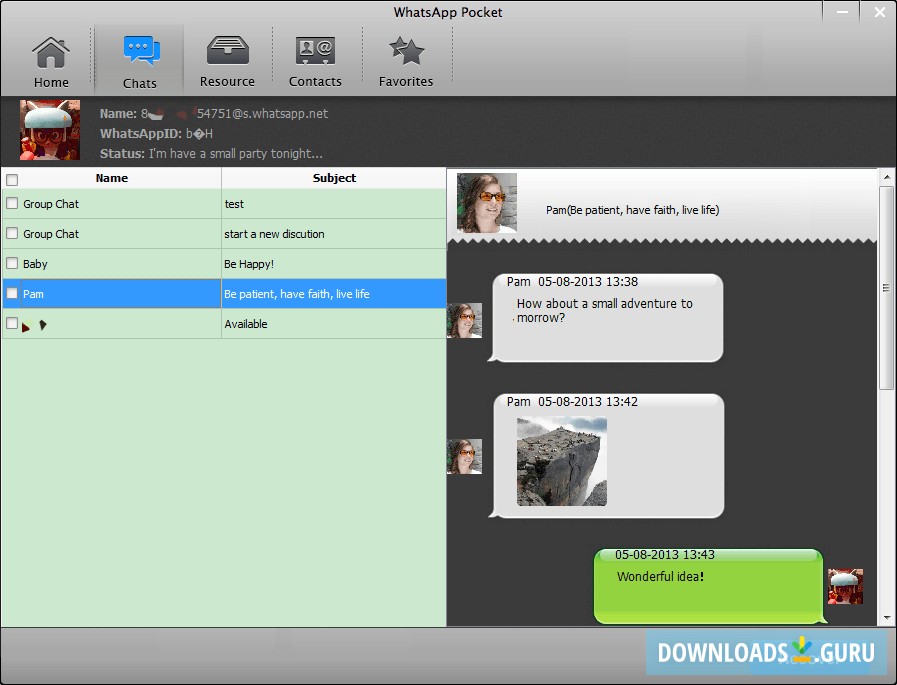Enable the select-all checkbox in the header row

[14, 177]
